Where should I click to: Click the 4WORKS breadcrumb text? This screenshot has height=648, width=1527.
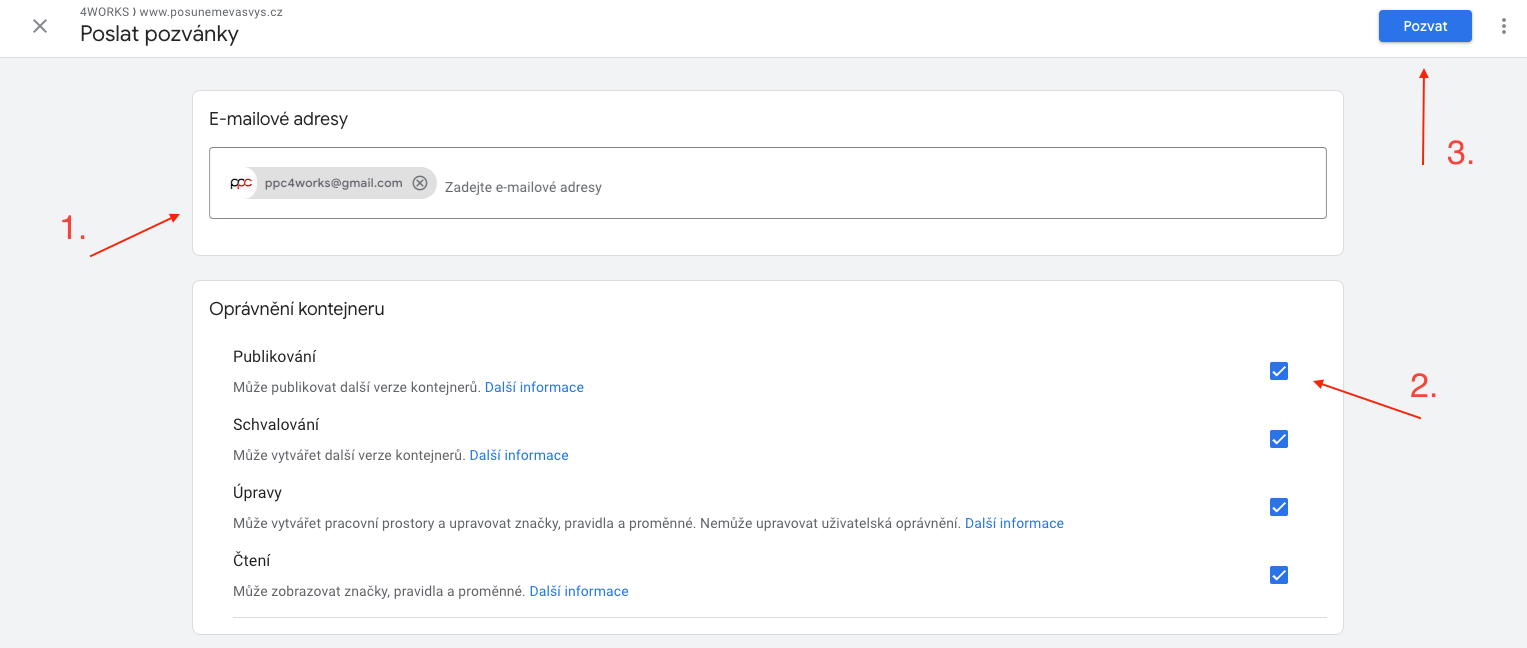(x=105, y=12)
